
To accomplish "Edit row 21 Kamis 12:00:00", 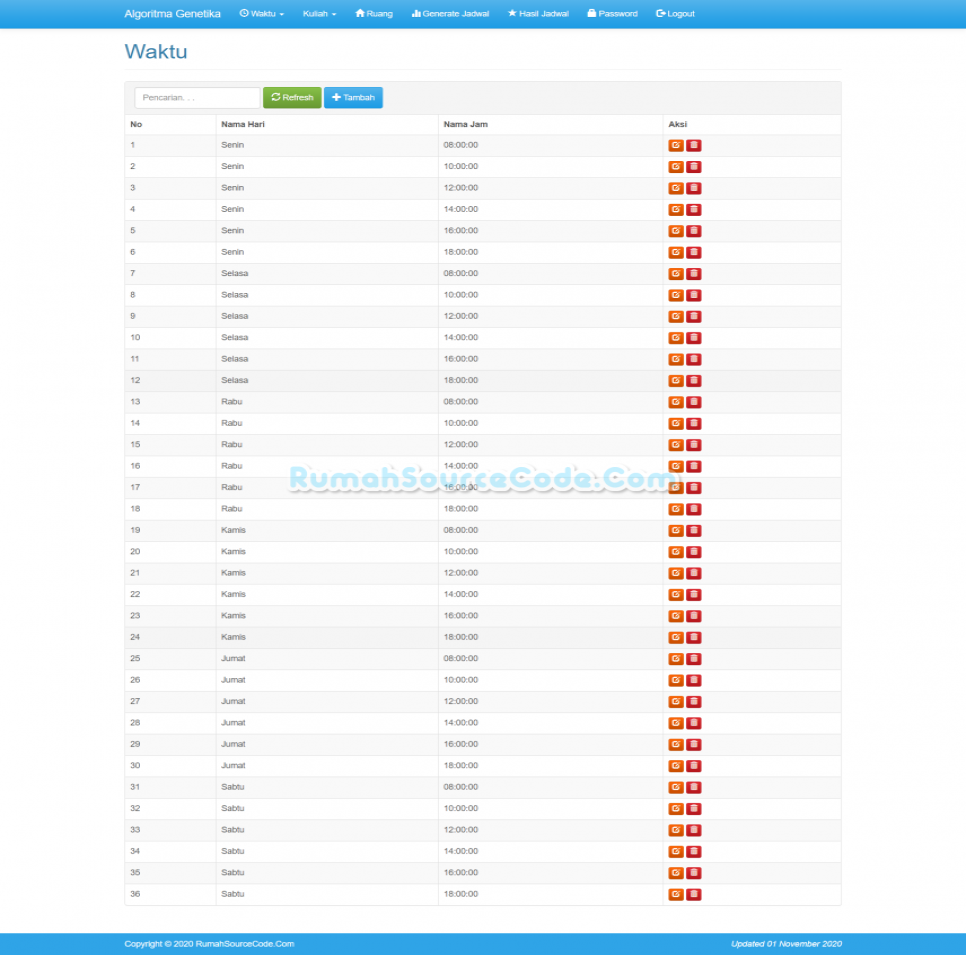I will click(x=676, y=573).
